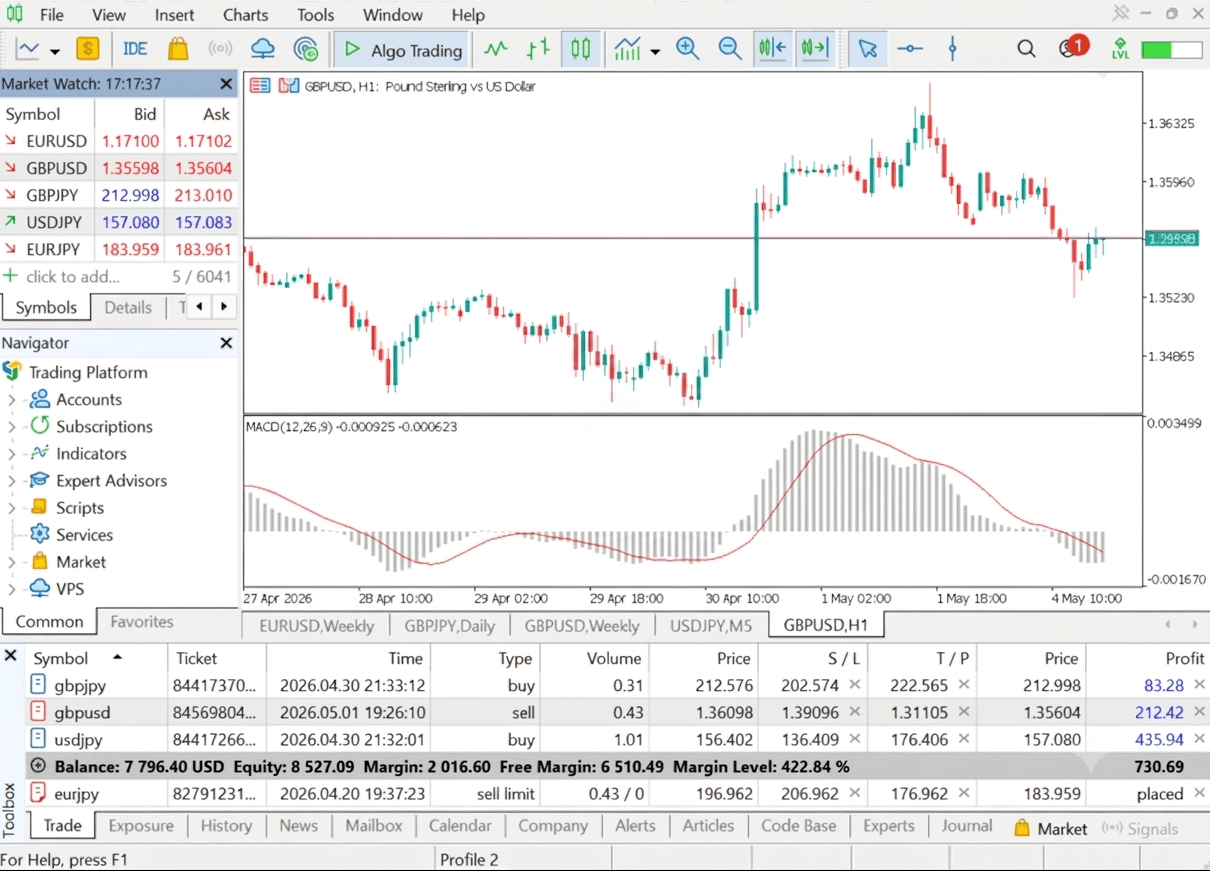Select candlestick chart mode

click(581, 49)
